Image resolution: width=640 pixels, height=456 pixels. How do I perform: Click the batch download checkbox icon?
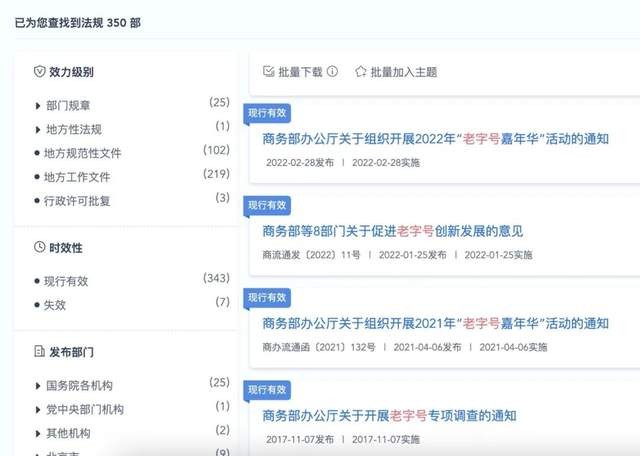click(269, 71)
